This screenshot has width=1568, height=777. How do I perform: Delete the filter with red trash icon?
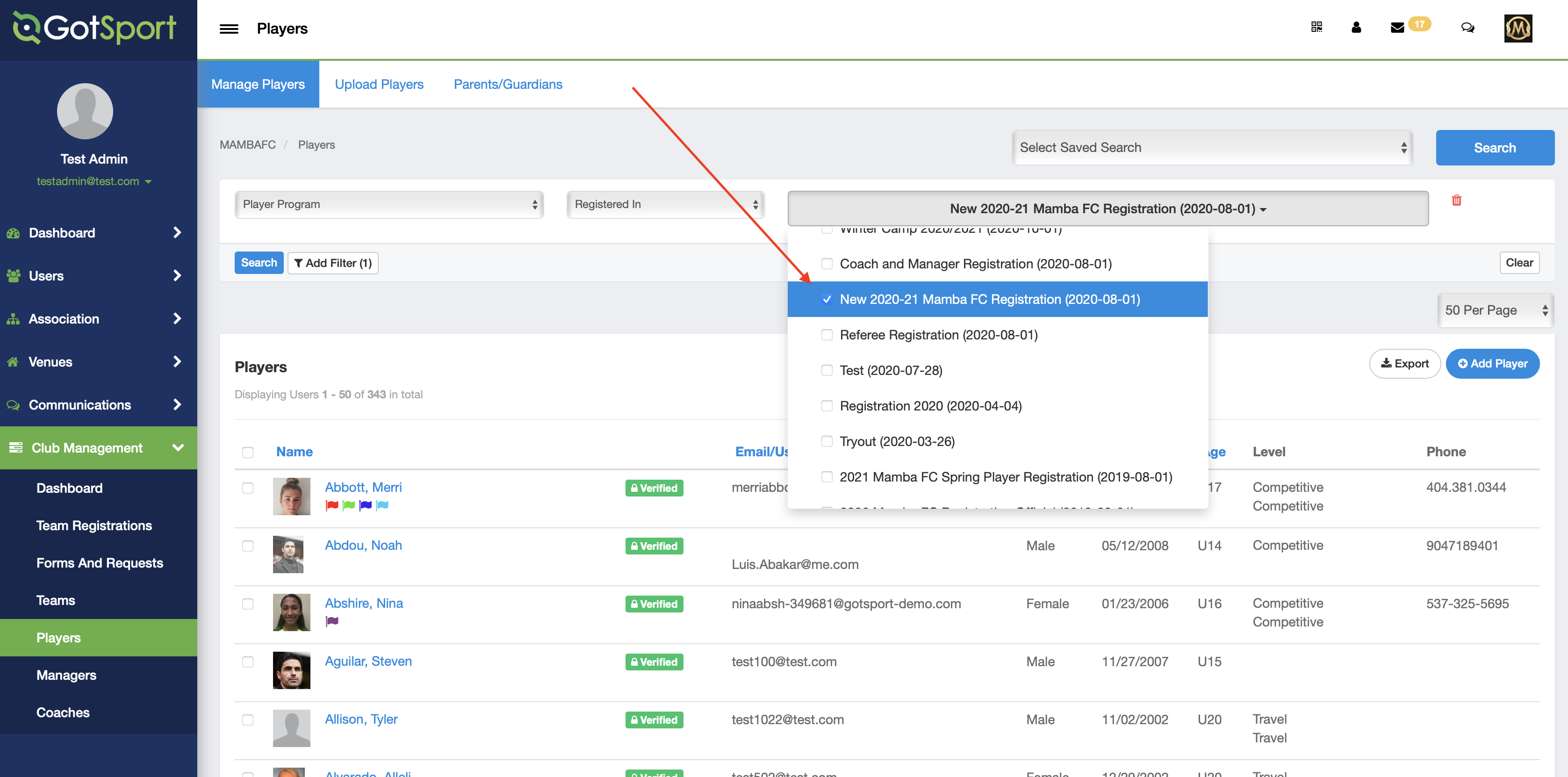tap(1457, 200)
